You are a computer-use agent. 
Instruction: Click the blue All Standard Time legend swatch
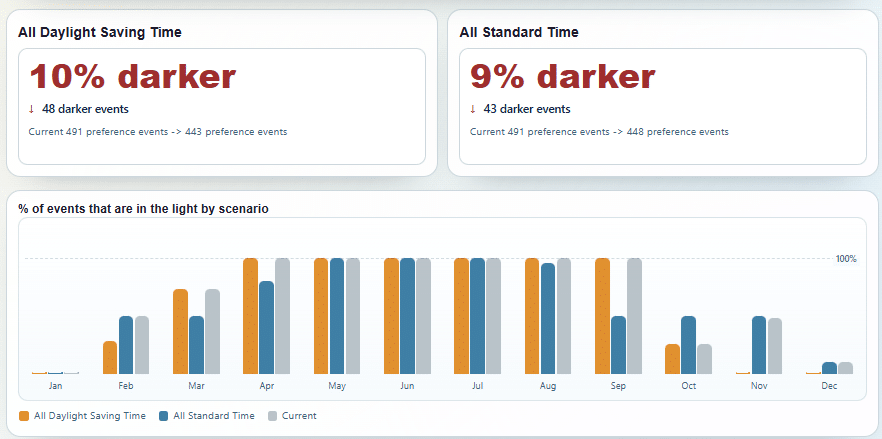[x=164, y=416]
